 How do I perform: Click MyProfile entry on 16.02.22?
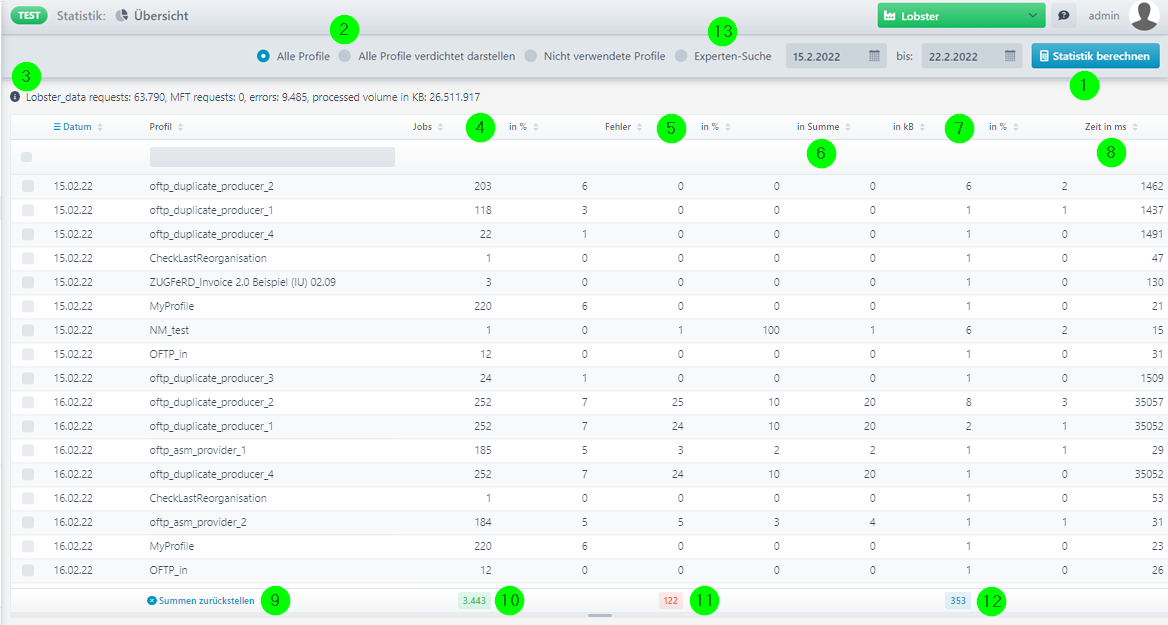(171, 546)
